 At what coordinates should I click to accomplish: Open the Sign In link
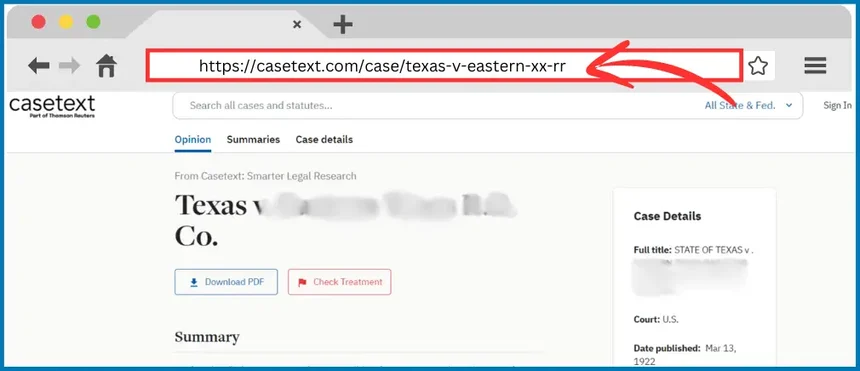(838, 105)
